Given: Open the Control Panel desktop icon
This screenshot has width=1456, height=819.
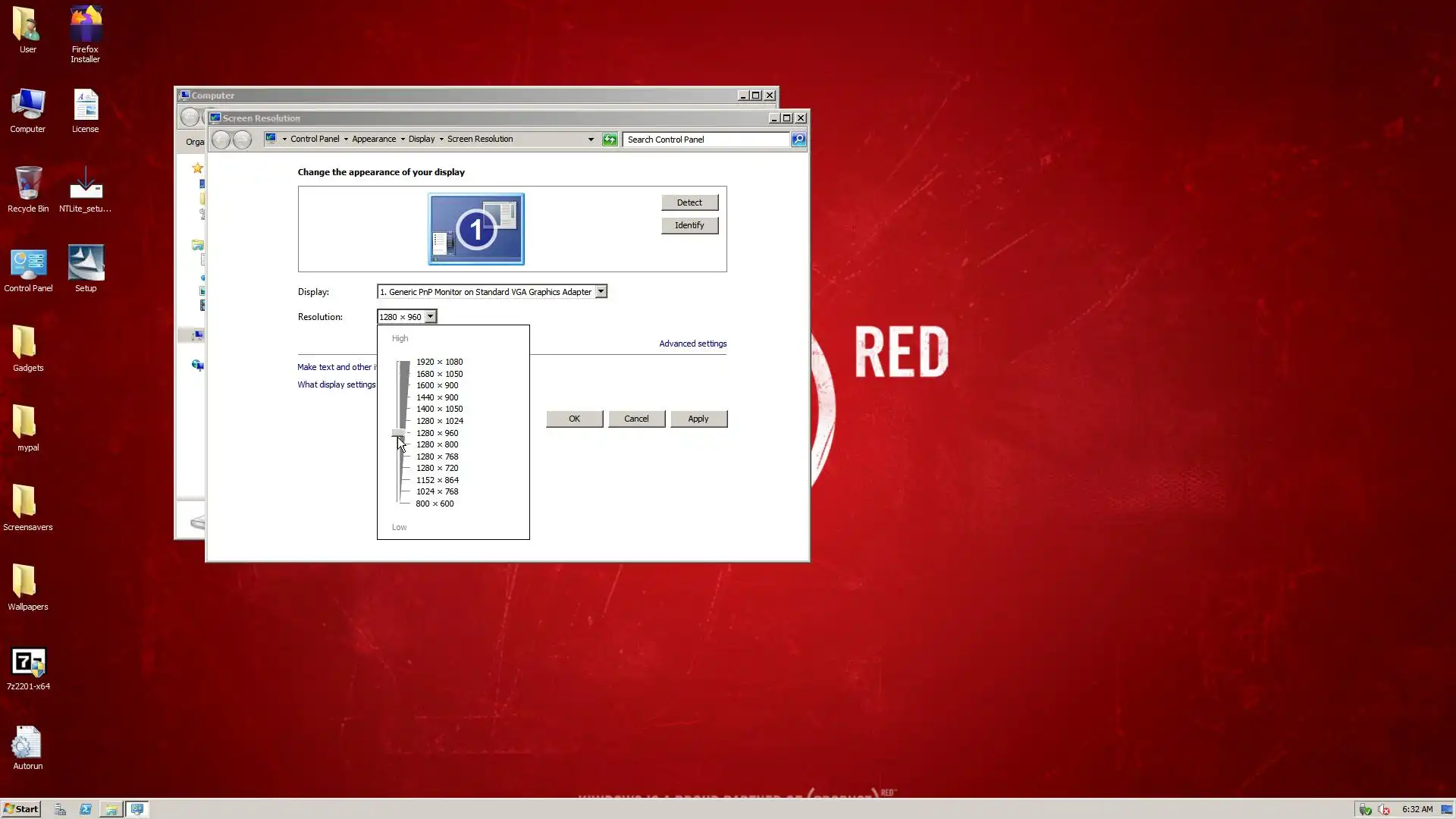Looking at the screenshot, I should coord(28,264).
